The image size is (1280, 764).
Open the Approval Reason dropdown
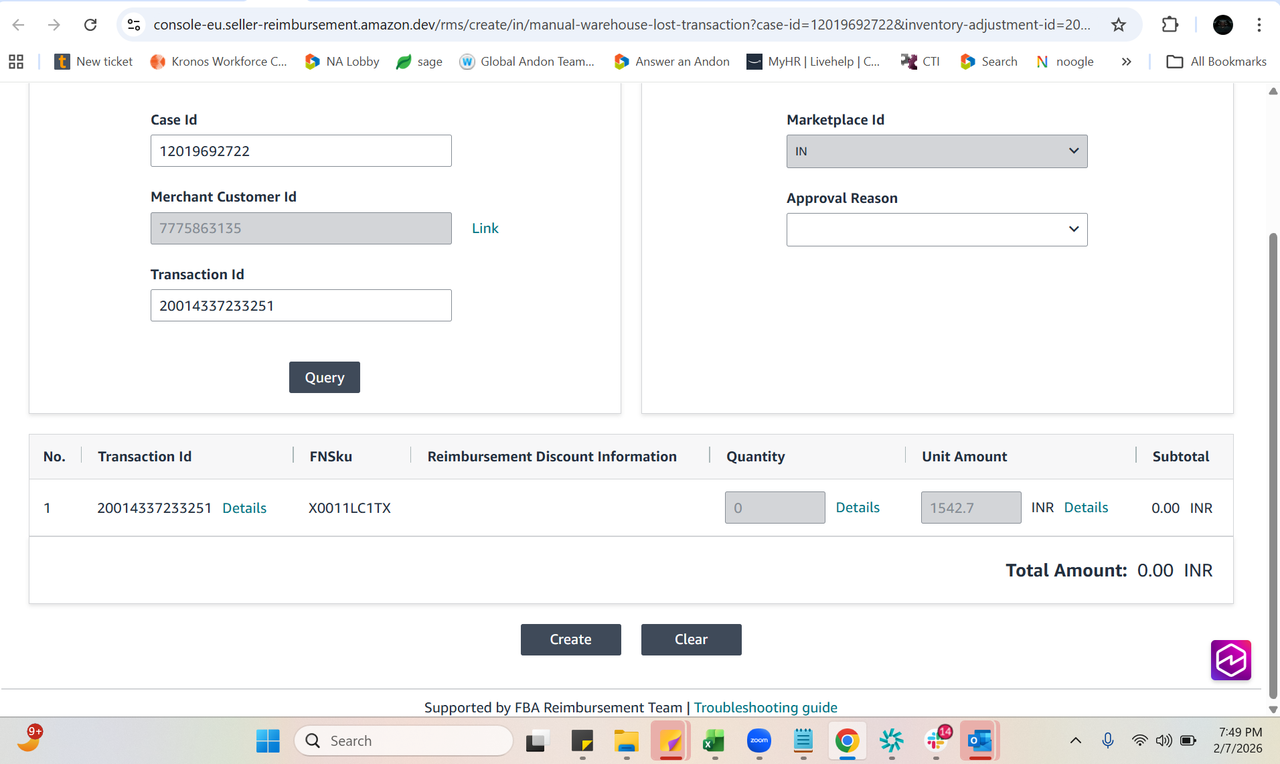click(x=937, y=229)
